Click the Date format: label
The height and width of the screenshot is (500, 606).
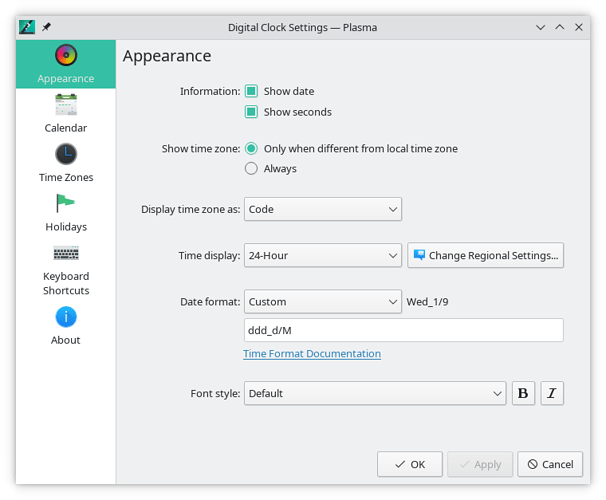pyautogui.click(x=210, y=302)
